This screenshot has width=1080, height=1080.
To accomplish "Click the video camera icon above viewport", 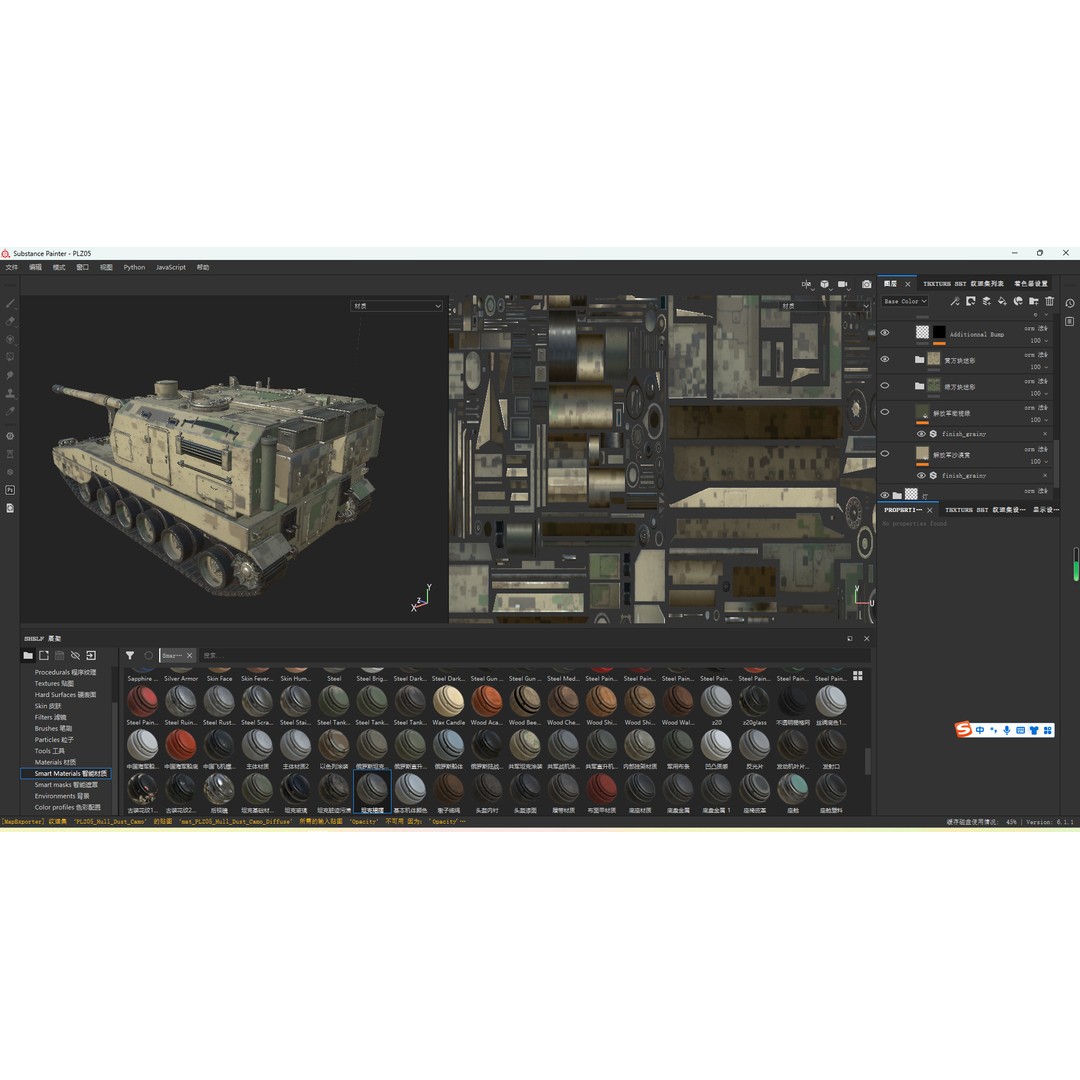I will point(843,284).
